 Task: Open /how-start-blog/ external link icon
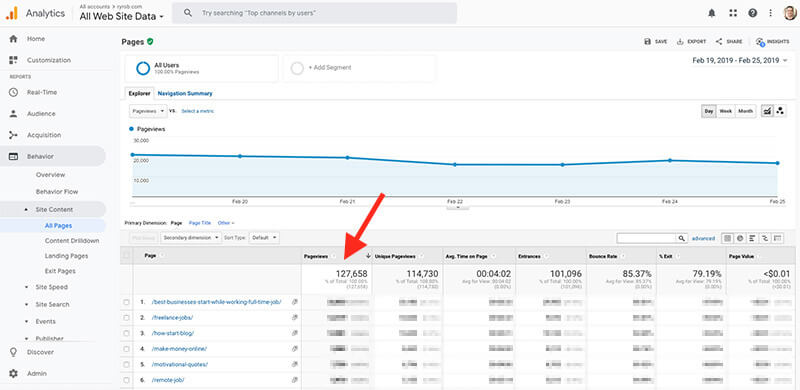[x=294, y=333]
